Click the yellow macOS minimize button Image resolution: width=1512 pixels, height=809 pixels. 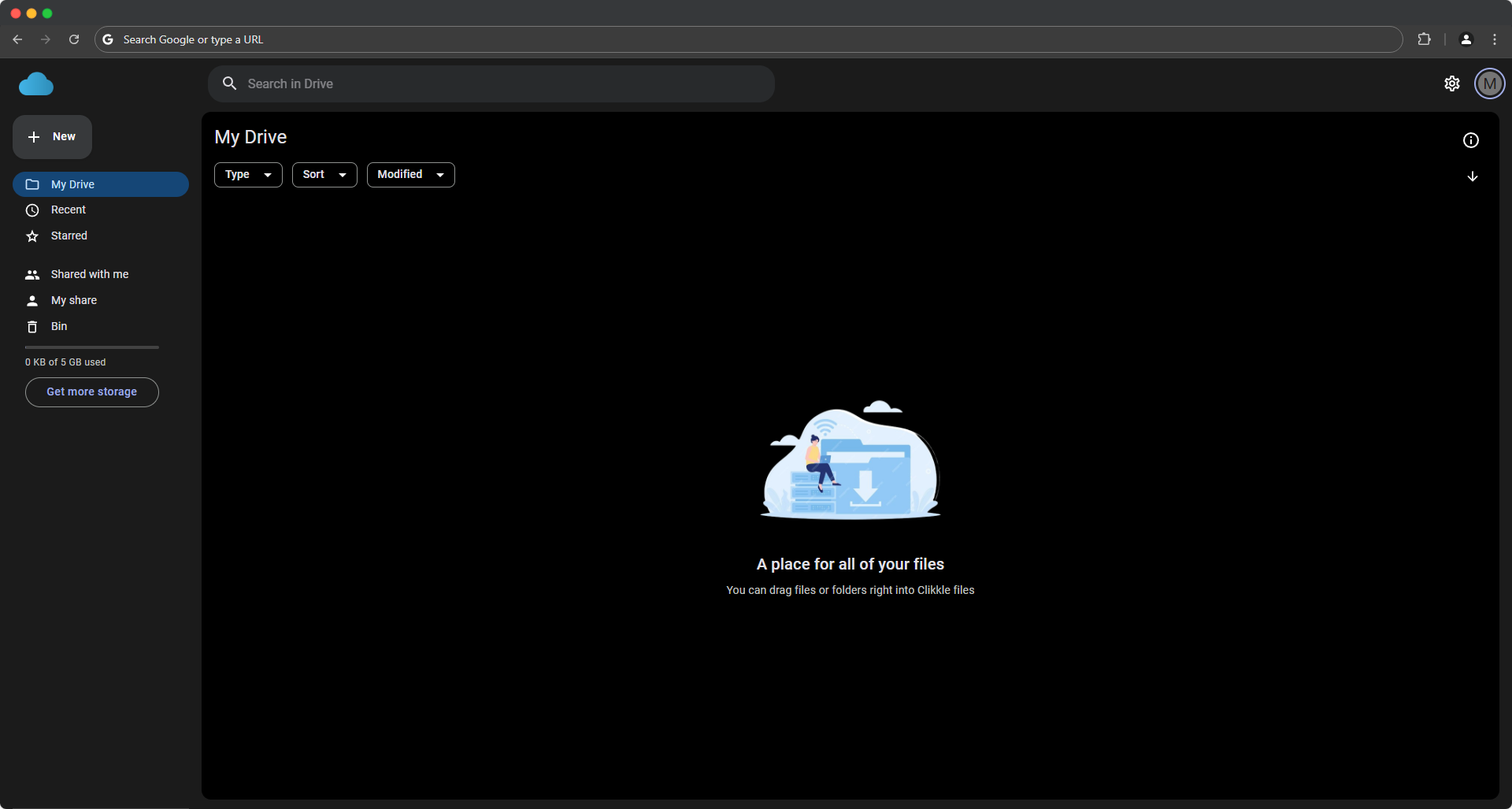click(31, 13)
